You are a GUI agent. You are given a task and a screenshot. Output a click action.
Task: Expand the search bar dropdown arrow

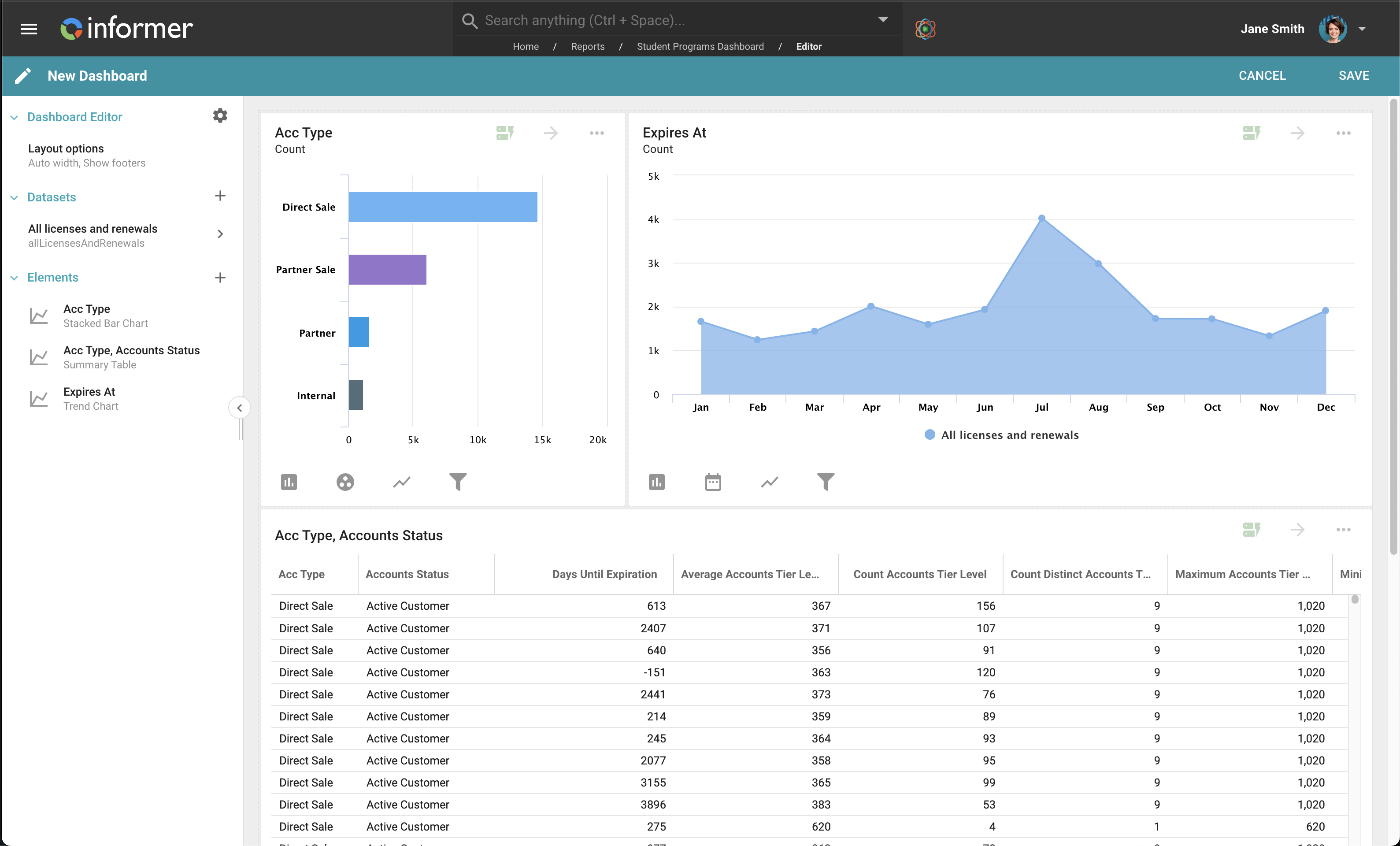[883, 19]
